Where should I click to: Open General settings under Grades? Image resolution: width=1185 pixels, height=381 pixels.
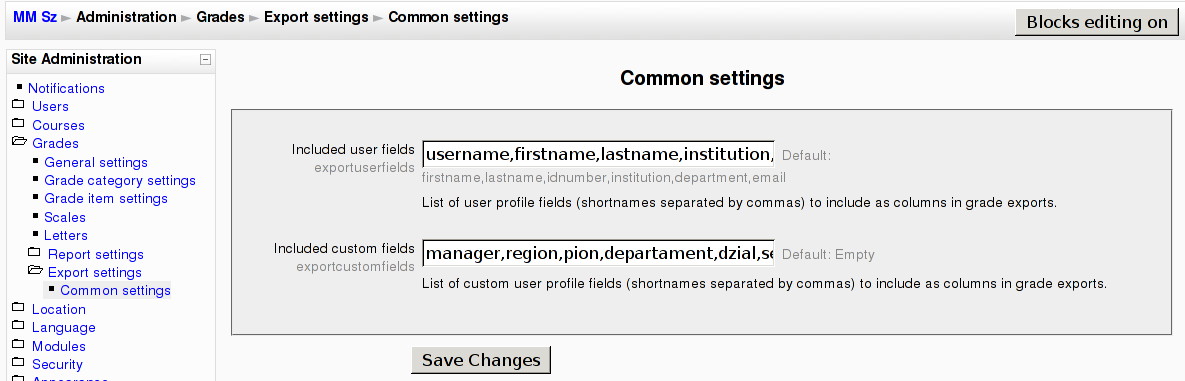(96, 163)
